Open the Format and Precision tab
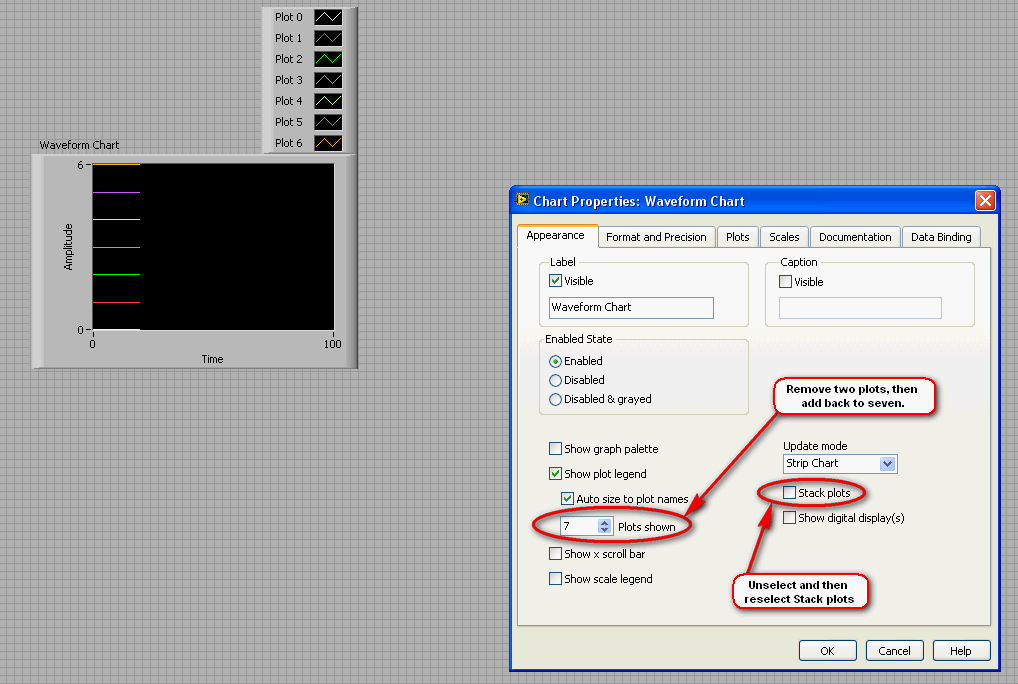The image size is (1018, 684). click(656, 237)
